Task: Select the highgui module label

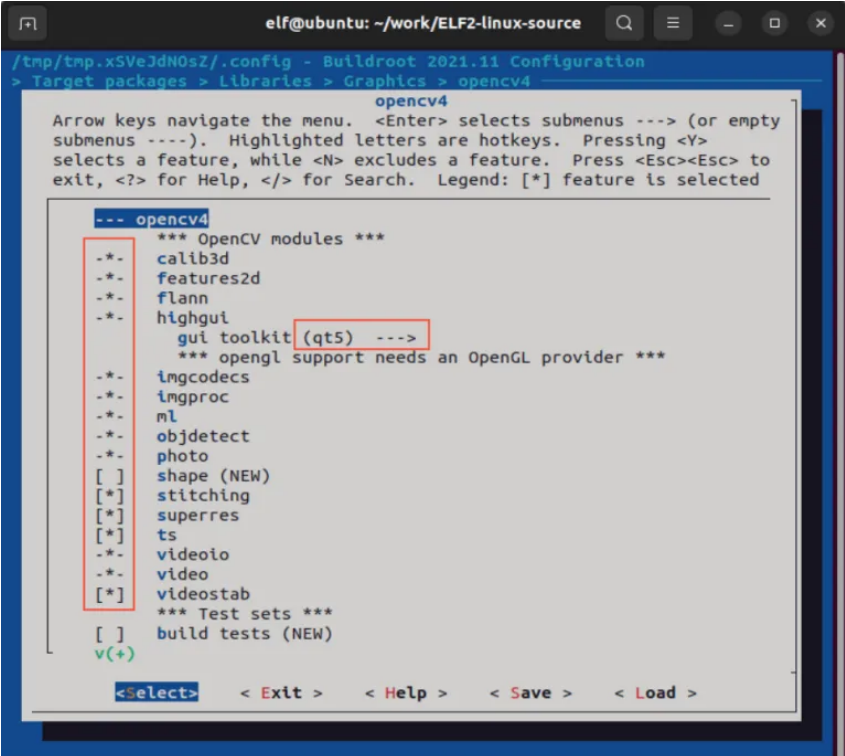Action: pos(192,318)
